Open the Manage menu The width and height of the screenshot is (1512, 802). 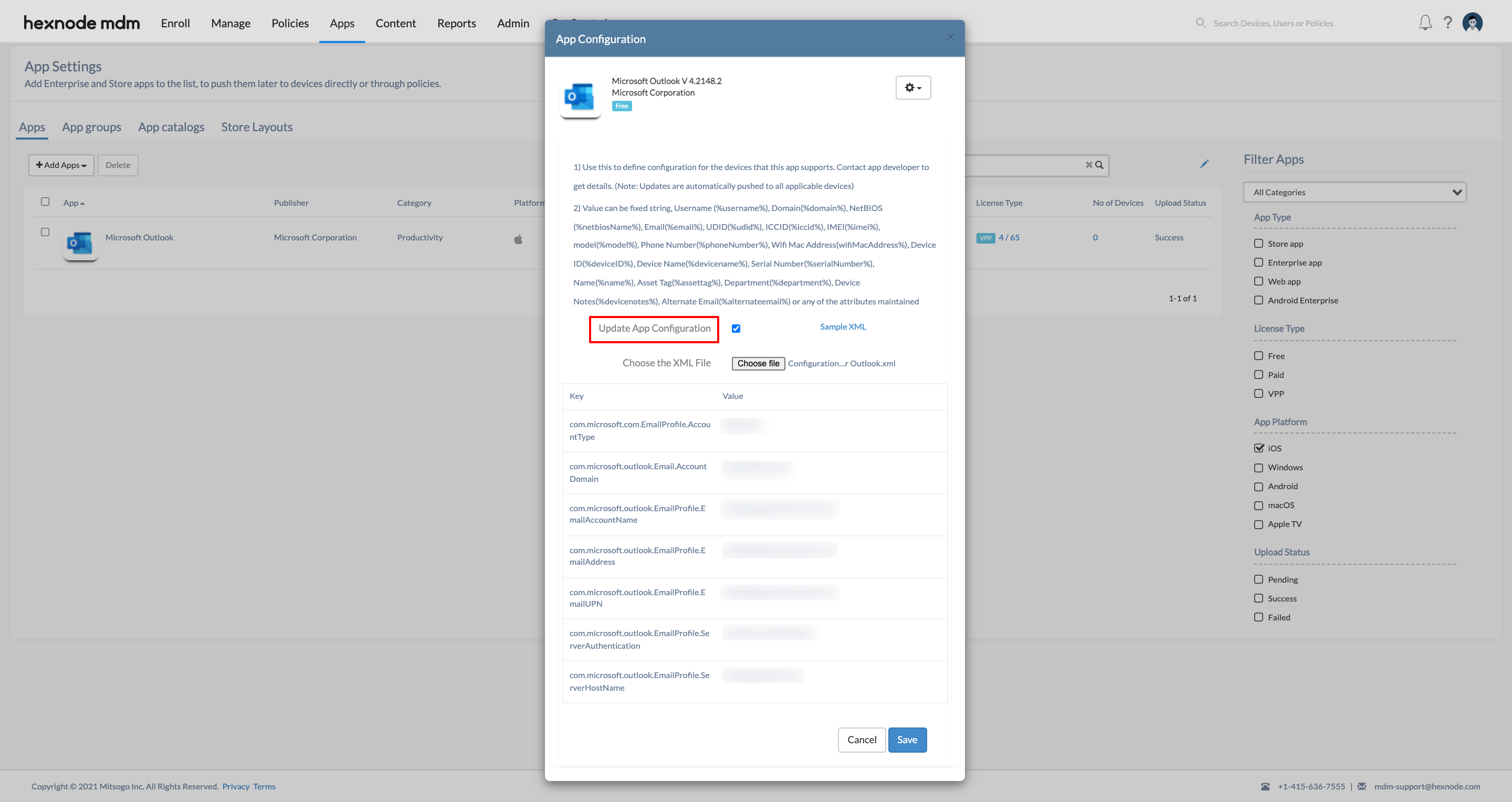coord(230,23)
